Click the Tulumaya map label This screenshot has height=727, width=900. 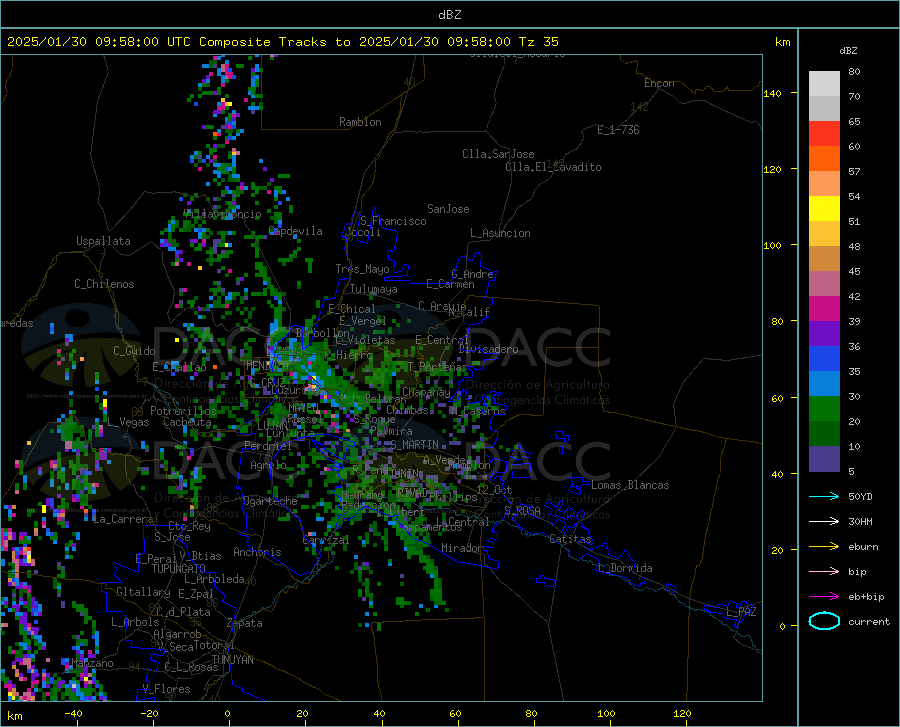point(374,289)
